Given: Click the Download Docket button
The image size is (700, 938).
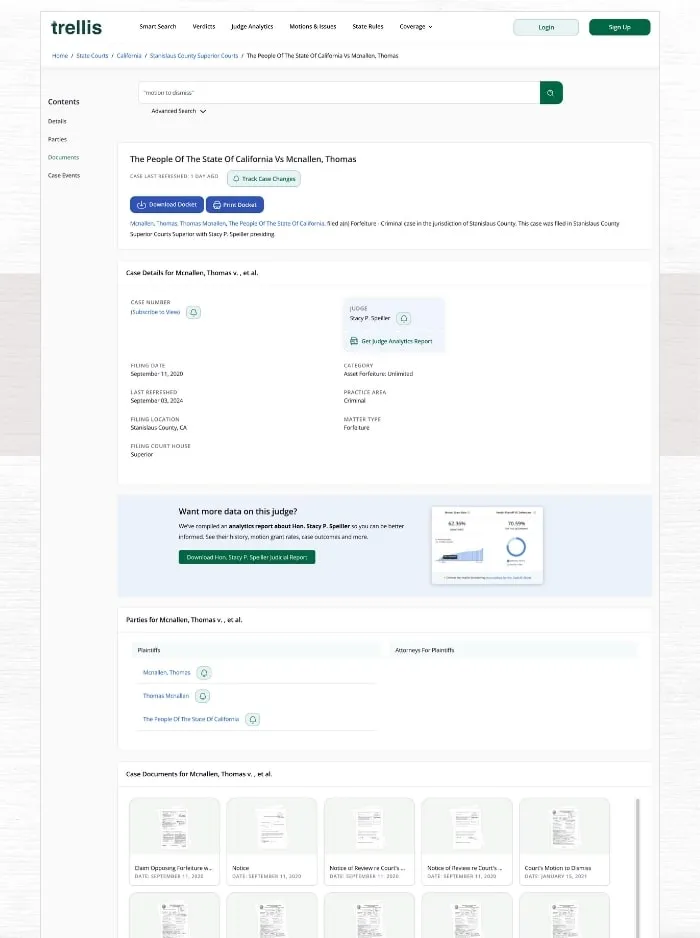Looking at the screenshot, I should 166,205.
